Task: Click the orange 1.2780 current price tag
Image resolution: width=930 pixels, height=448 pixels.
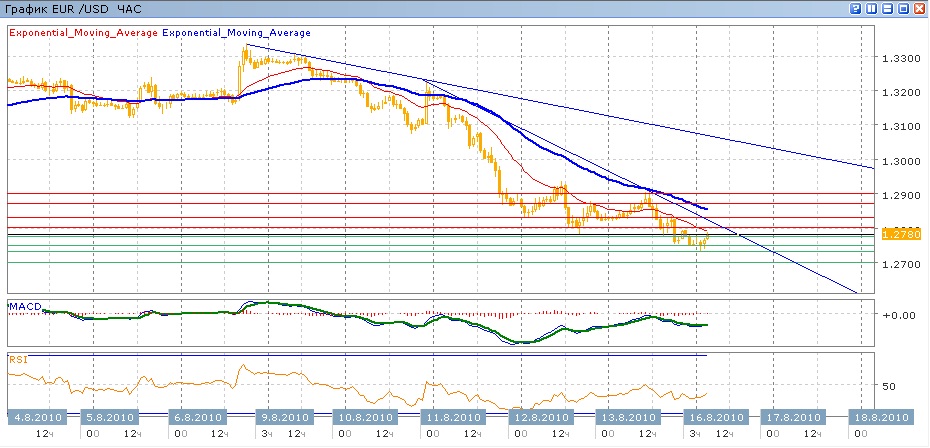Action: (901, 233)
